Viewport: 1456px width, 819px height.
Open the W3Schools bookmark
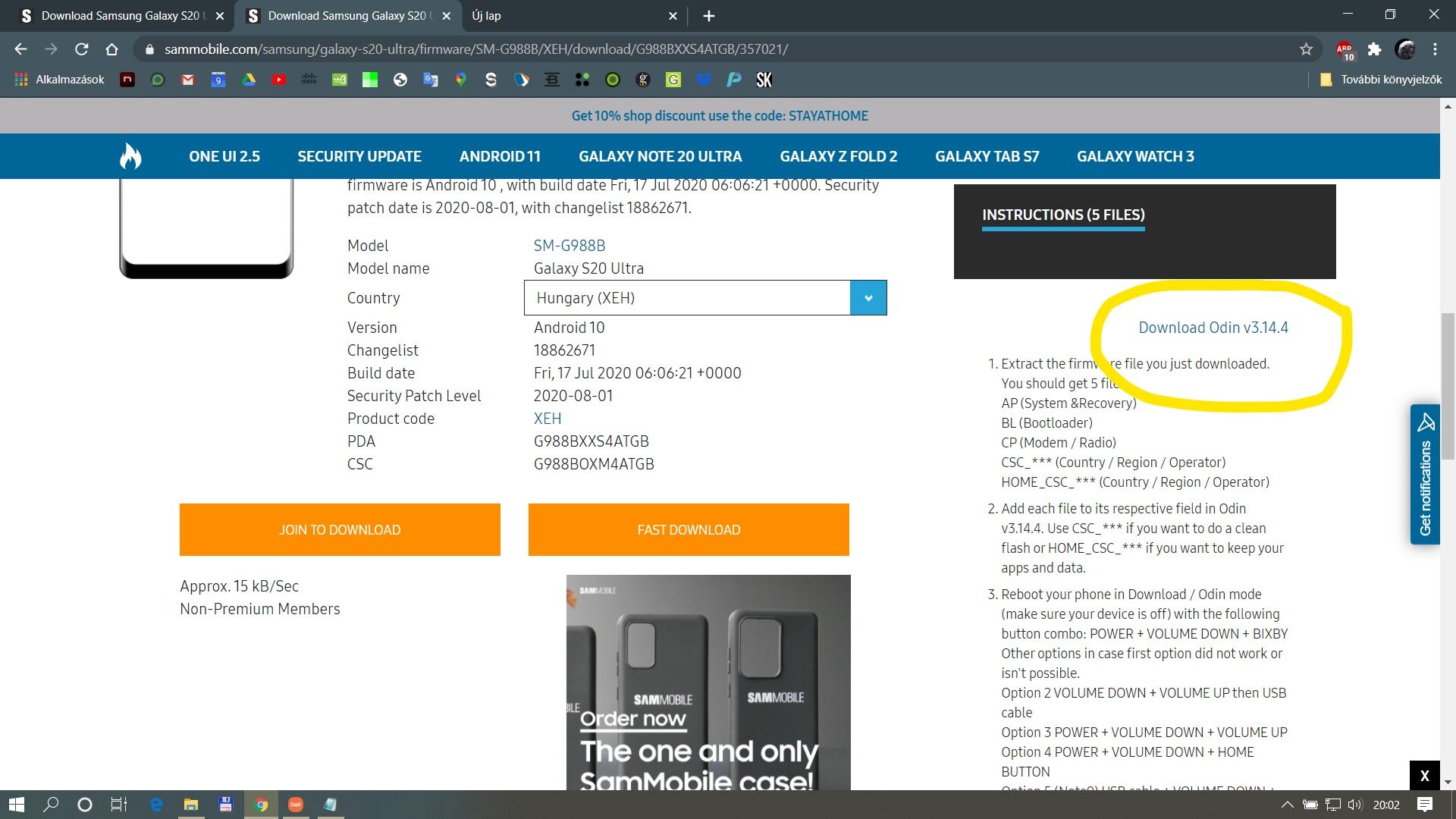340,80
